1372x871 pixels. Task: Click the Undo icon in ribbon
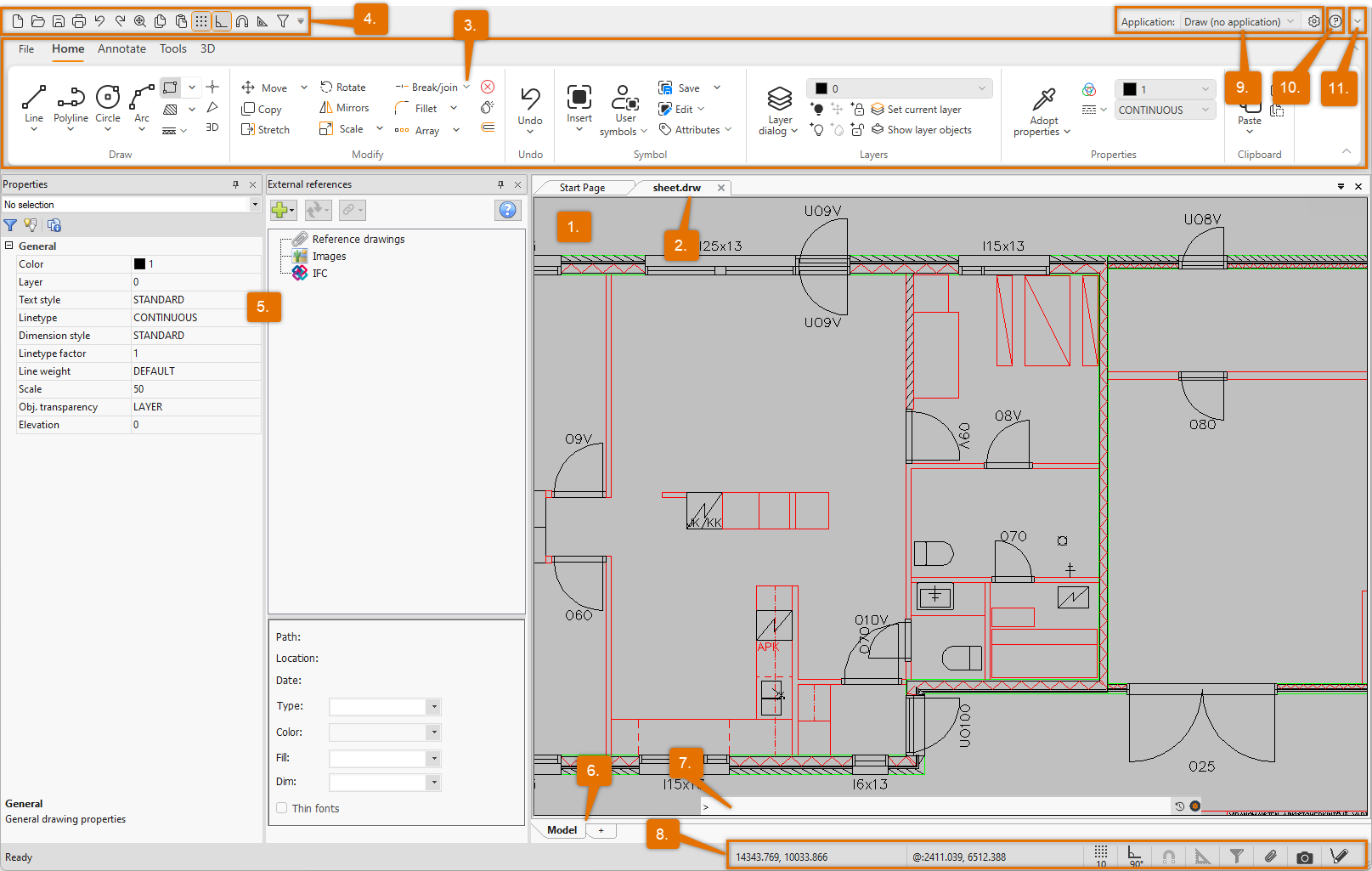tap(530, 100)
